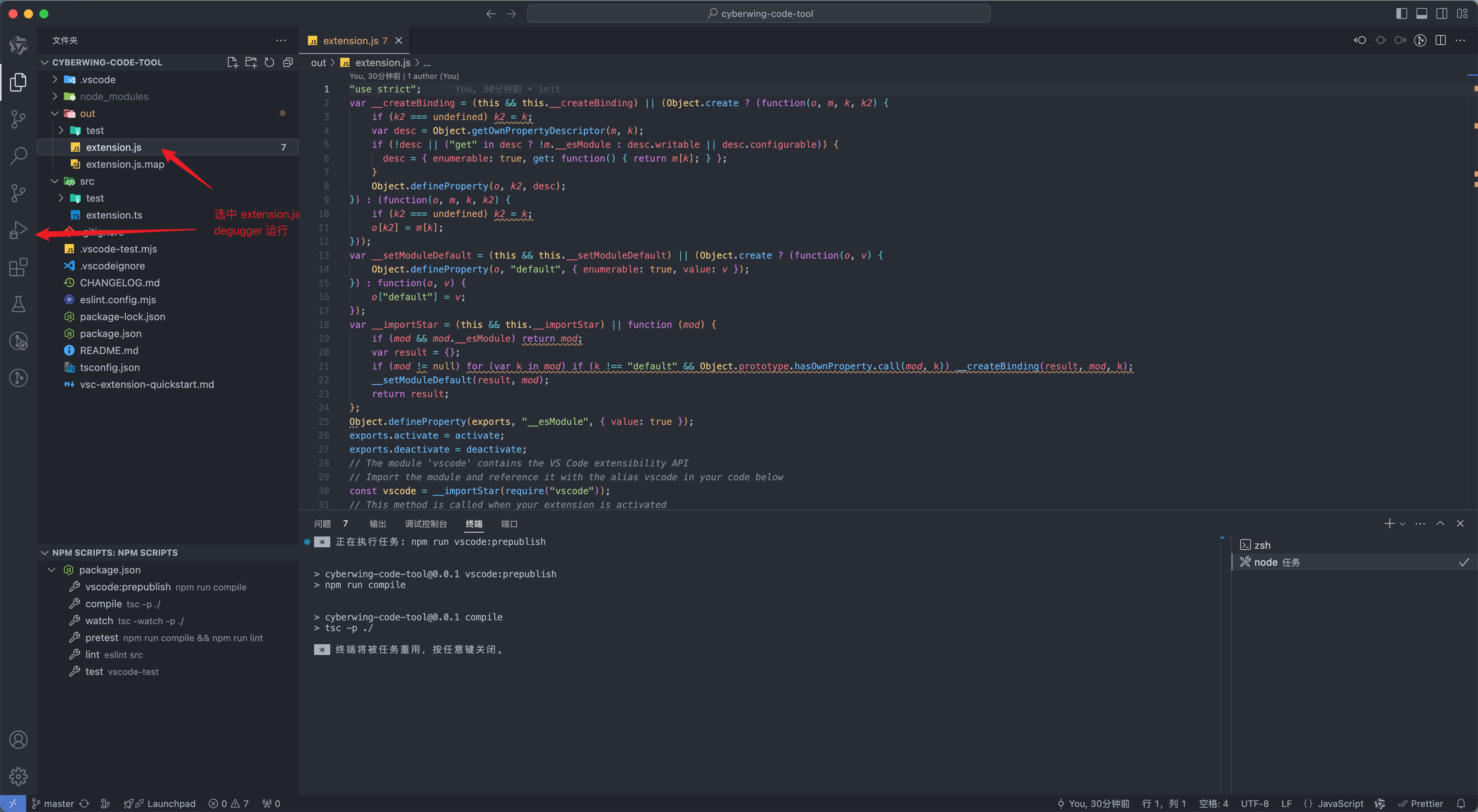
Task: Open Source Control view icon
Action: (x=18, y=119)
